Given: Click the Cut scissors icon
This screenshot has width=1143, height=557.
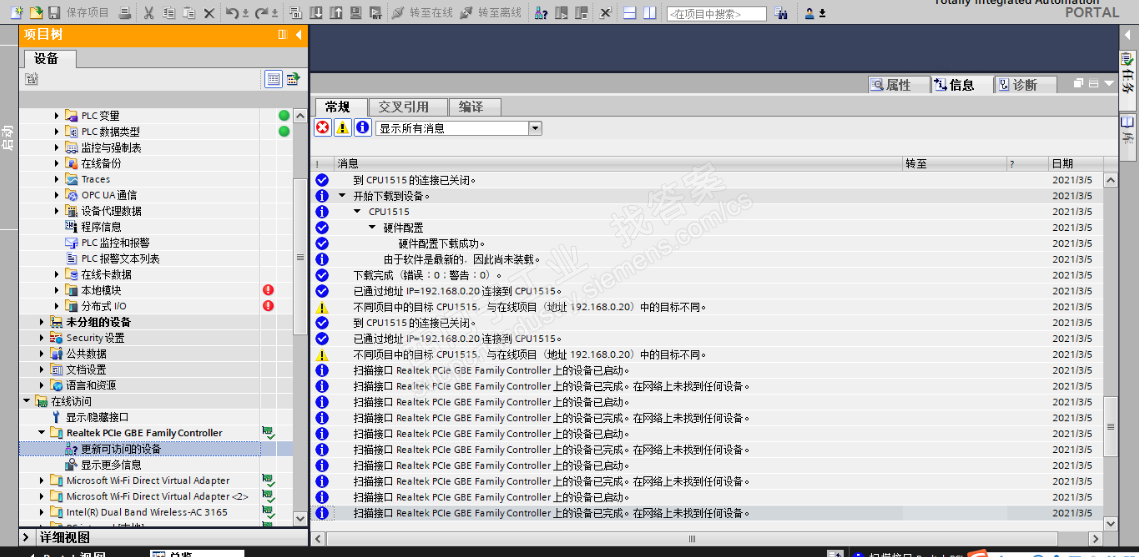Looking at the screenshot, I should 148,12.
